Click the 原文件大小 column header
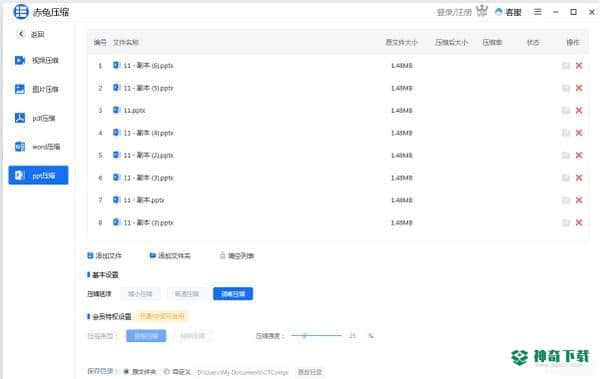600x379 pixels. pos(401,42)
